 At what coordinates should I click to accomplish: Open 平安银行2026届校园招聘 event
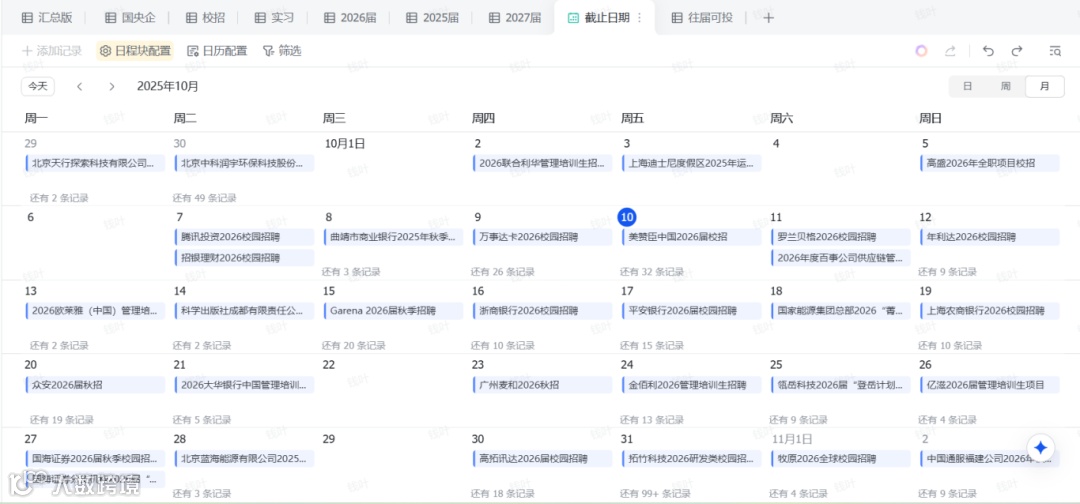691,311
